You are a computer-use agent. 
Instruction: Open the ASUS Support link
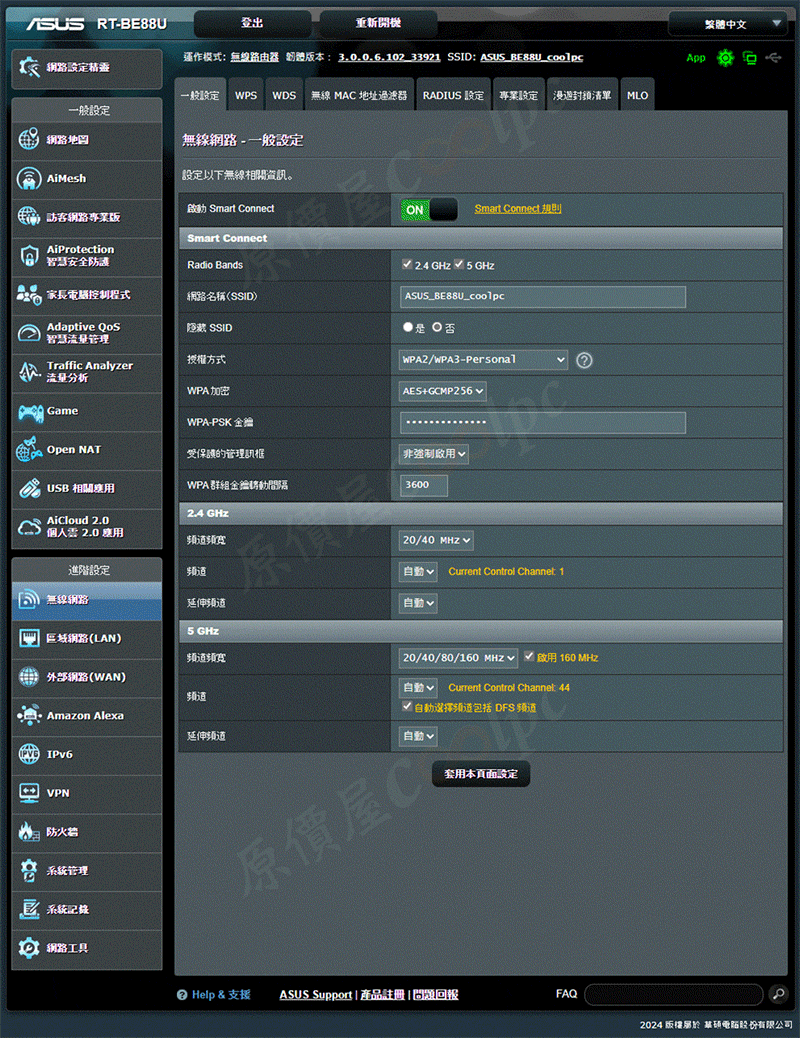pos(315,994)
